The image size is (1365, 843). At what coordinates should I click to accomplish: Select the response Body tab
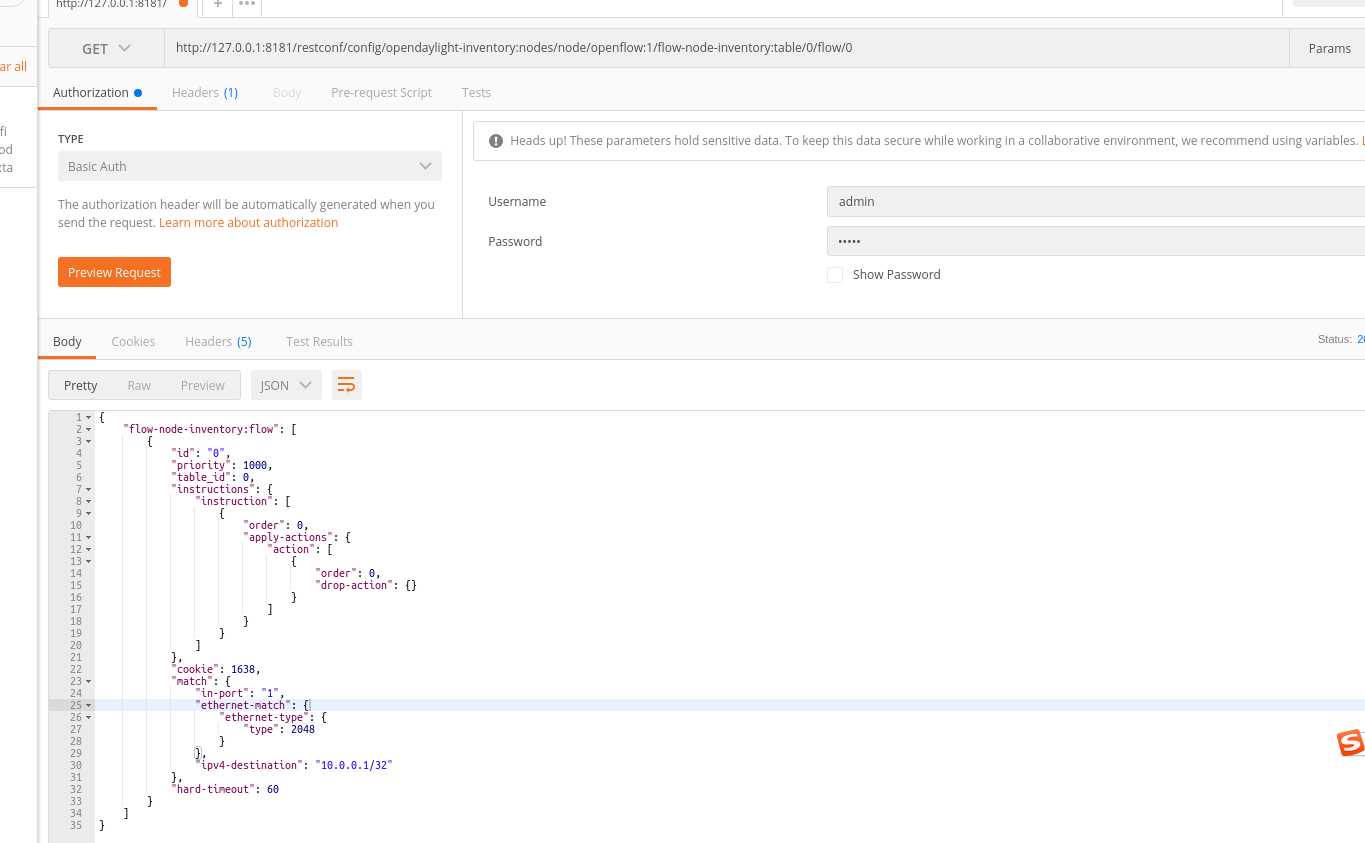67,341
